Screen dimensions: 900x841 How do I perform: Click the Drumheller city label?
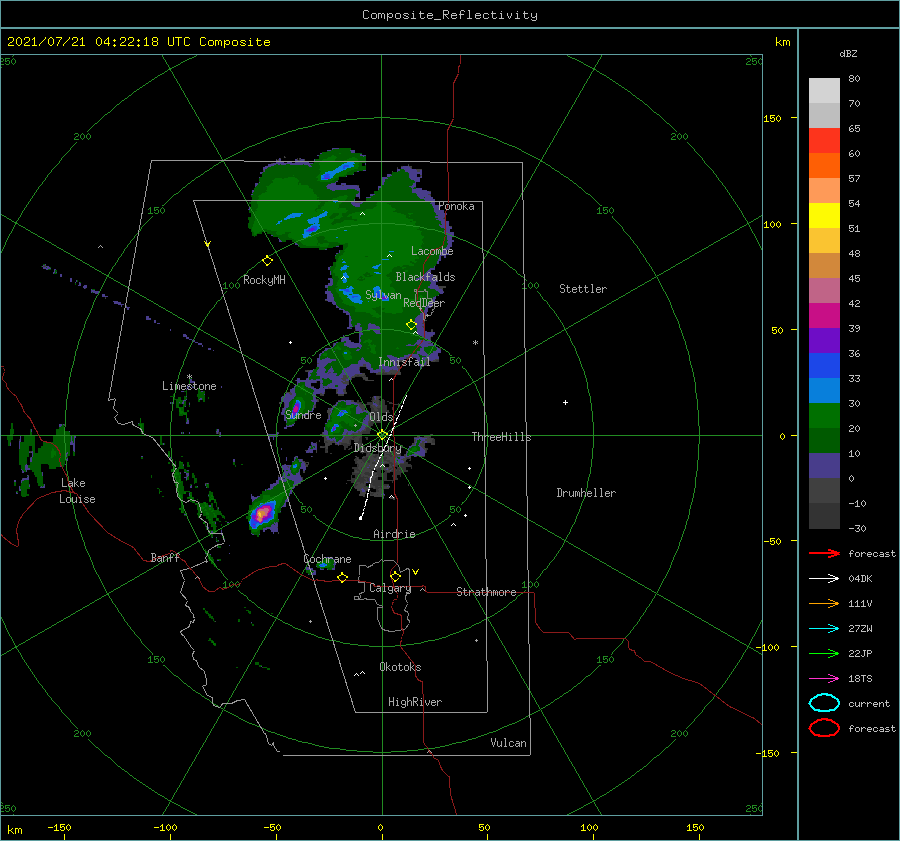click(x=586, y=493)
